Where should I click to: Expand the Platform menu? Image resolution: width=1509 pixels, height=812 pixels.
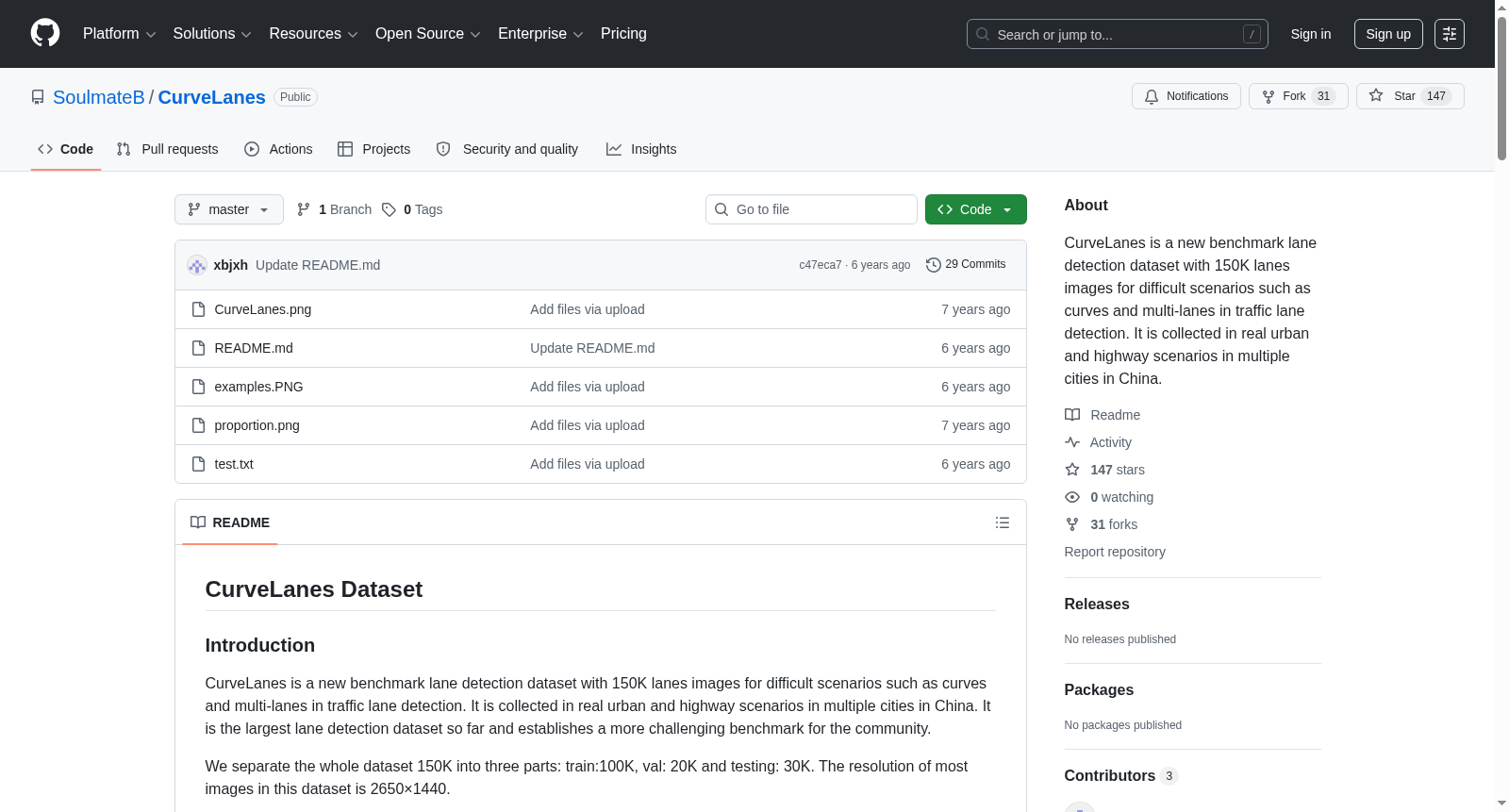[120, 34]
